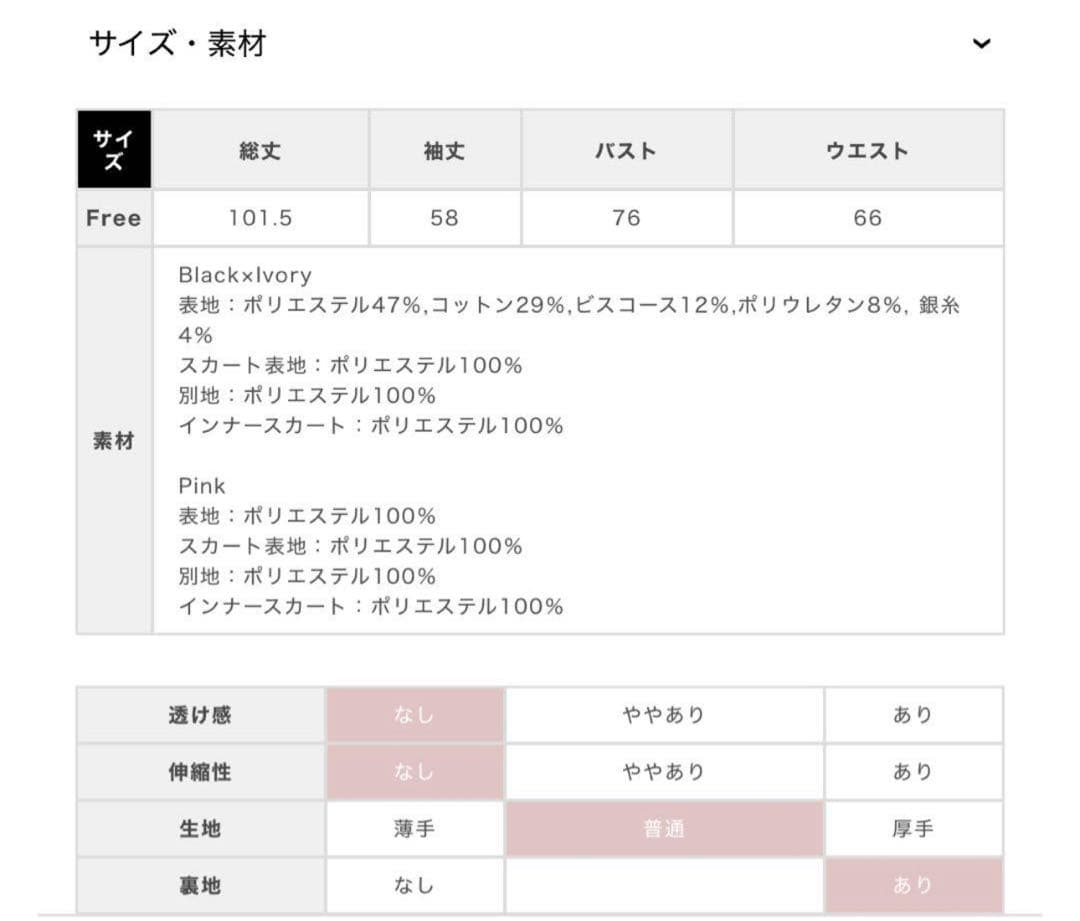Click the 伸縮性 row label
Image resolution: width=1080 pixels, height=921 pixels.
200,772
